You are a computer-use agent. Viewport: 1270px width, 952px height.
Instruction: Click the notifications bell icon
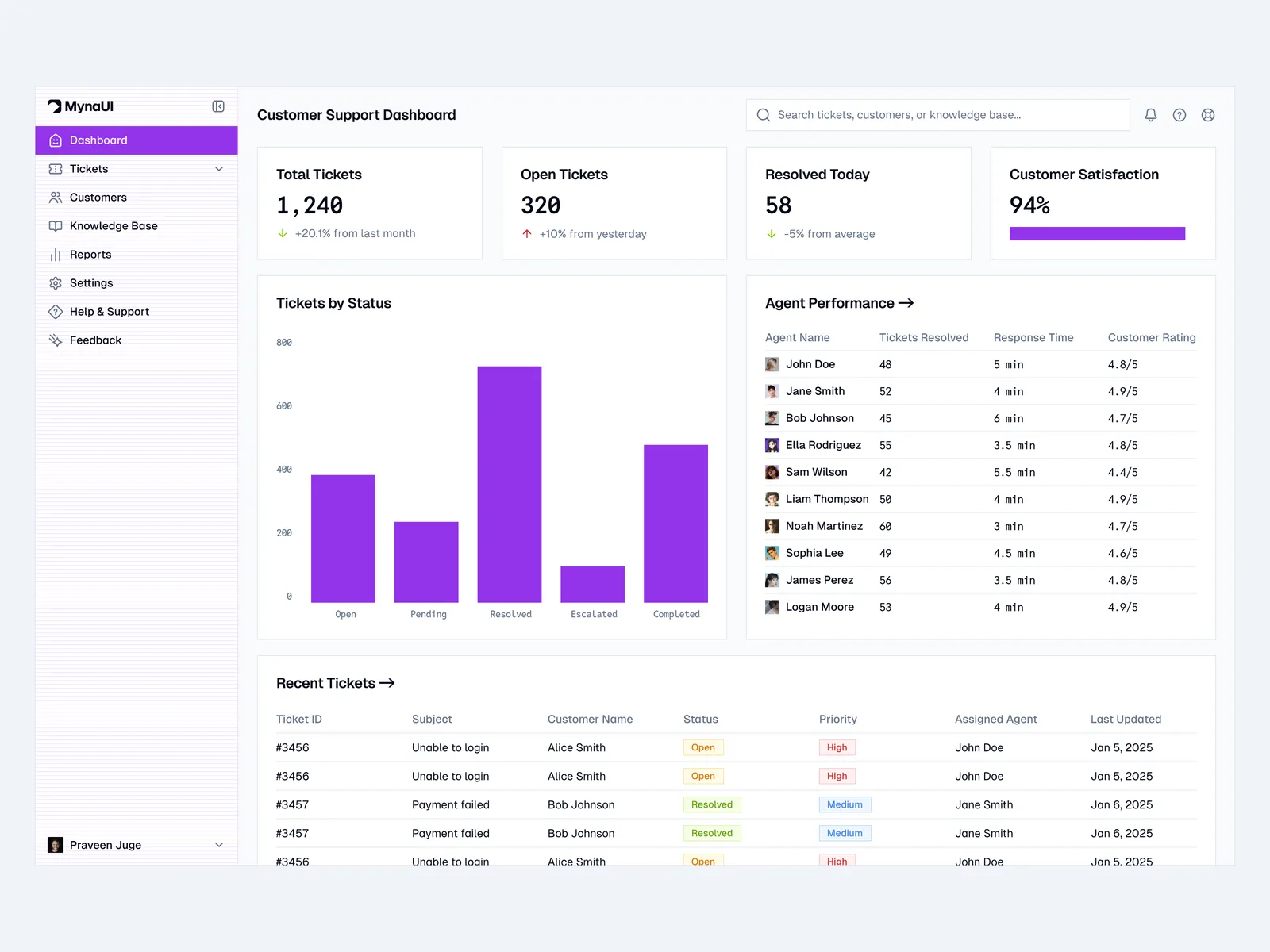(x=1150, y=115)
